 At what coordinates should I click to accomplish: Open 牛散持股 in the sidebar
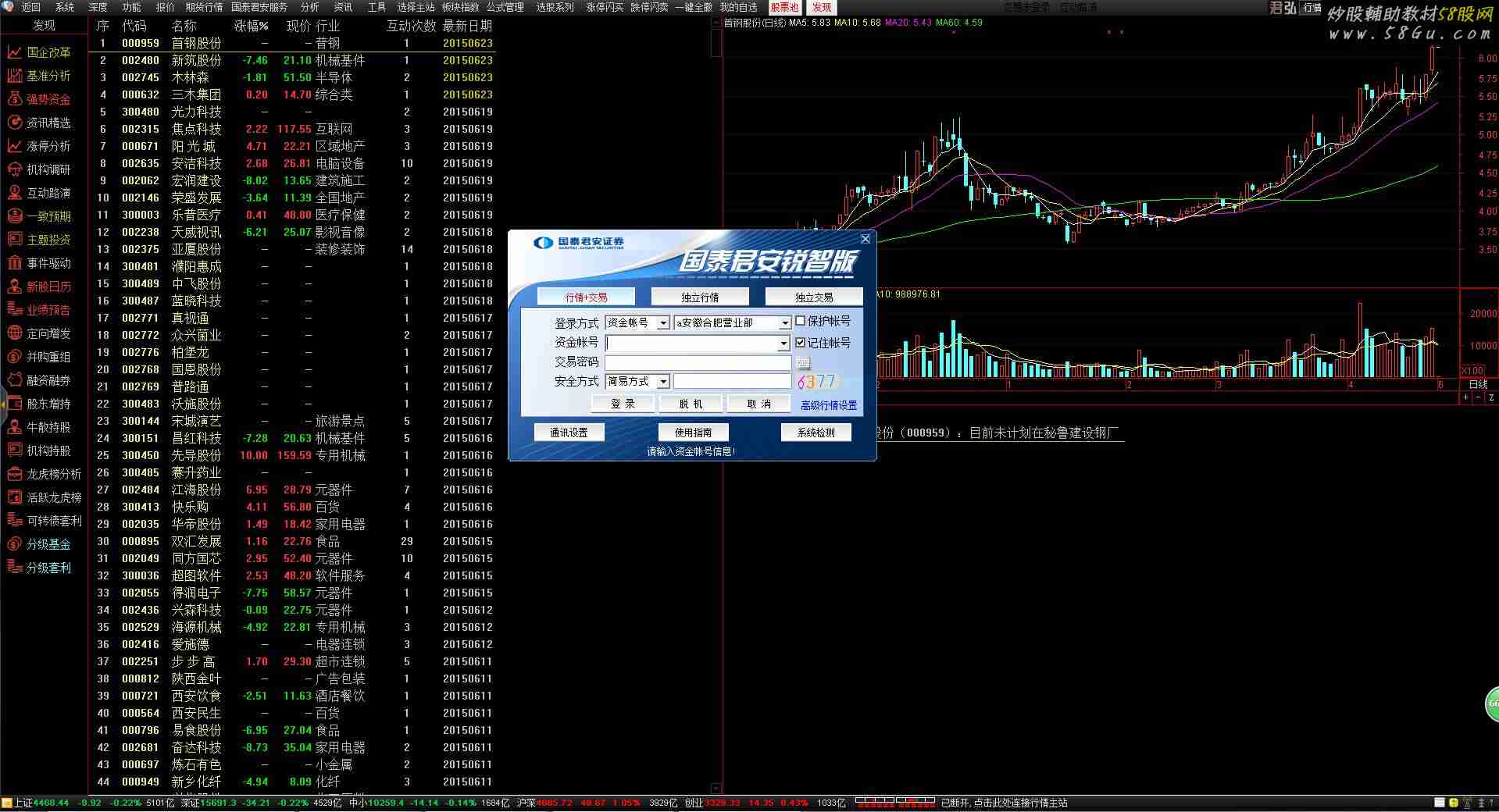tap(39, 427)
